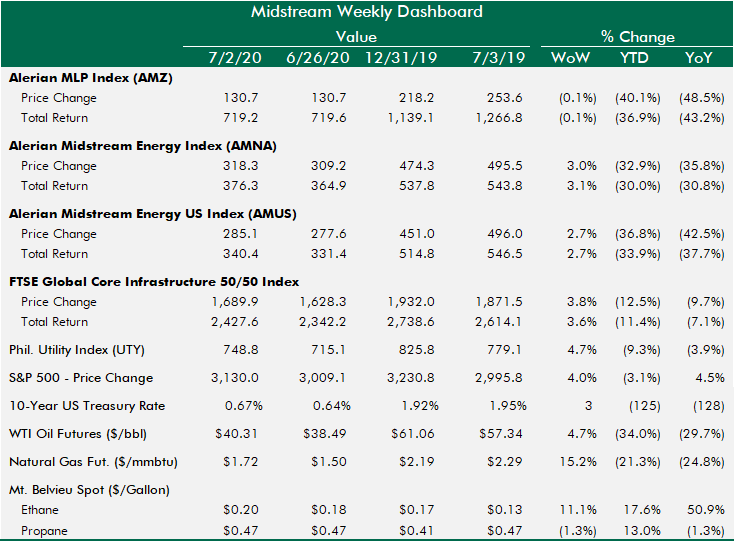Click Utility Index YTD change (9.3%)
This screenshot has height=542, width=735.
click(x=641, y=350)
